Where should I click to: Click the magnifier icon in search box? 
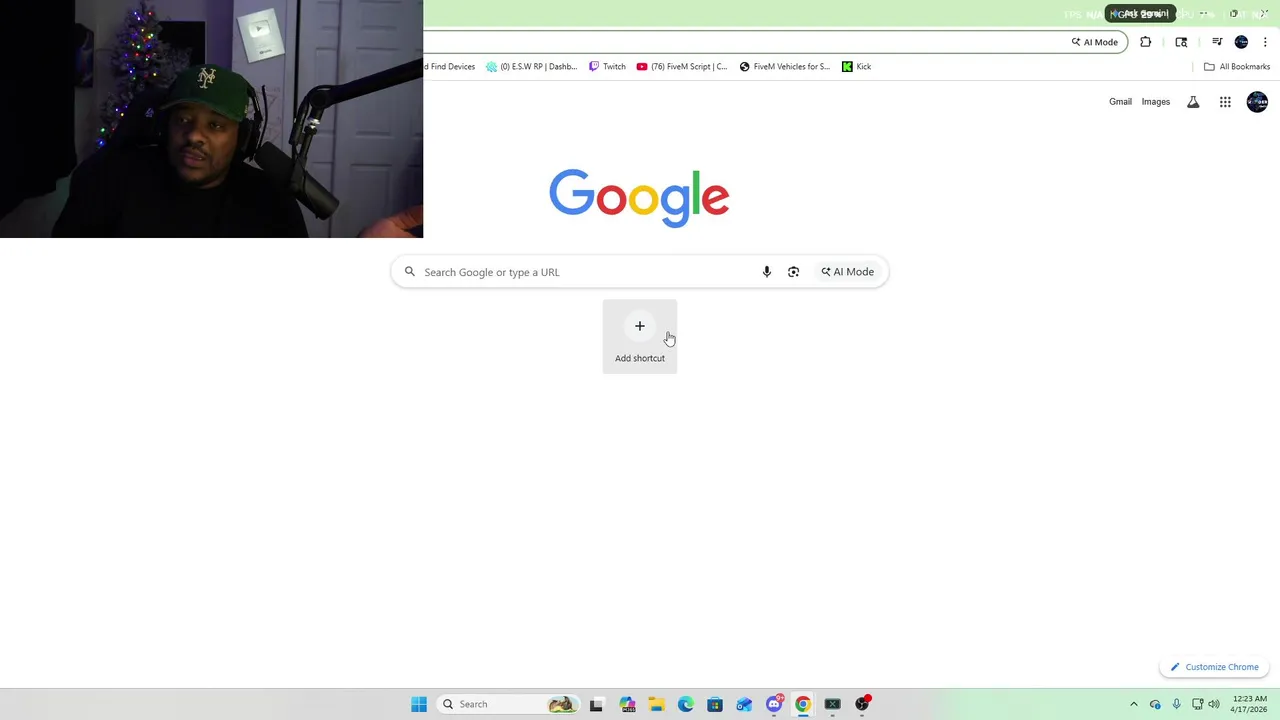(410, 272)
